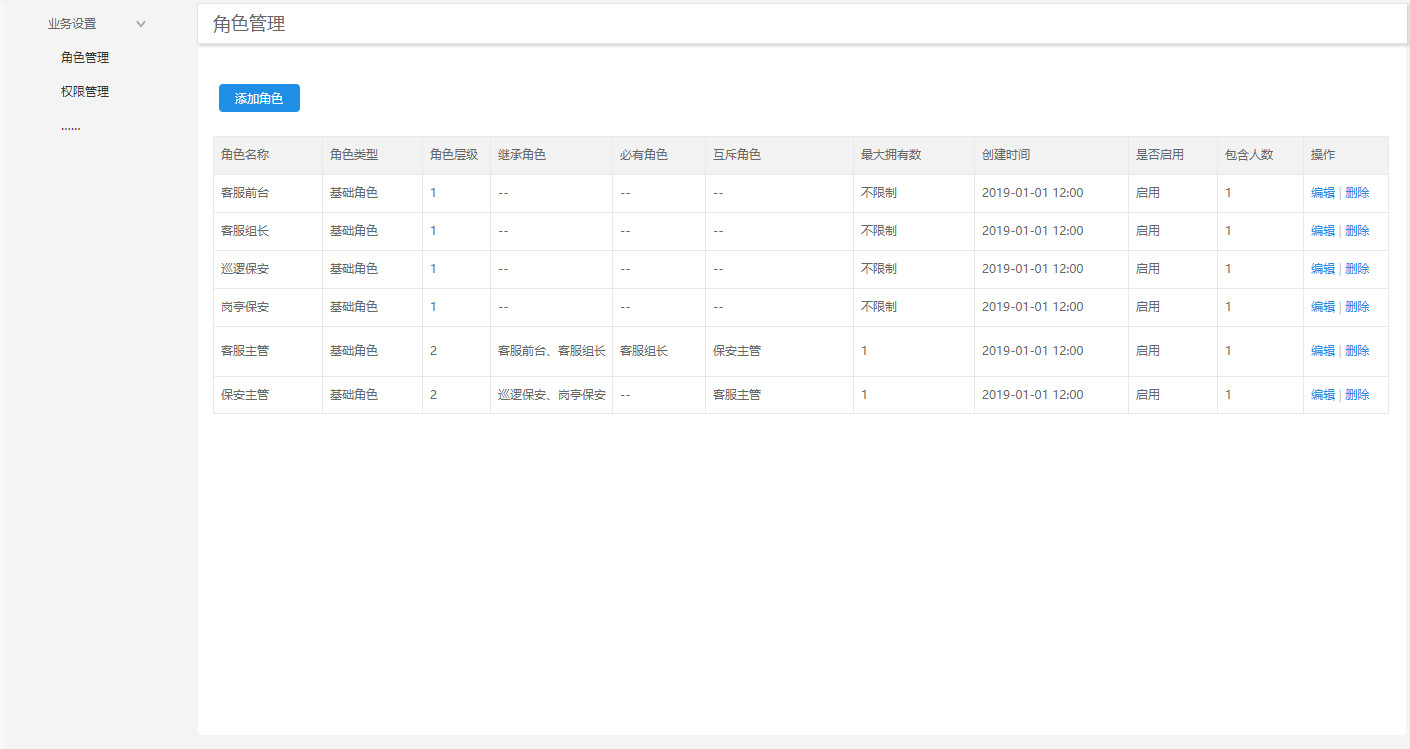Delete the 保安主管 role
1410x749 pixels.
tap(1358, 394)
